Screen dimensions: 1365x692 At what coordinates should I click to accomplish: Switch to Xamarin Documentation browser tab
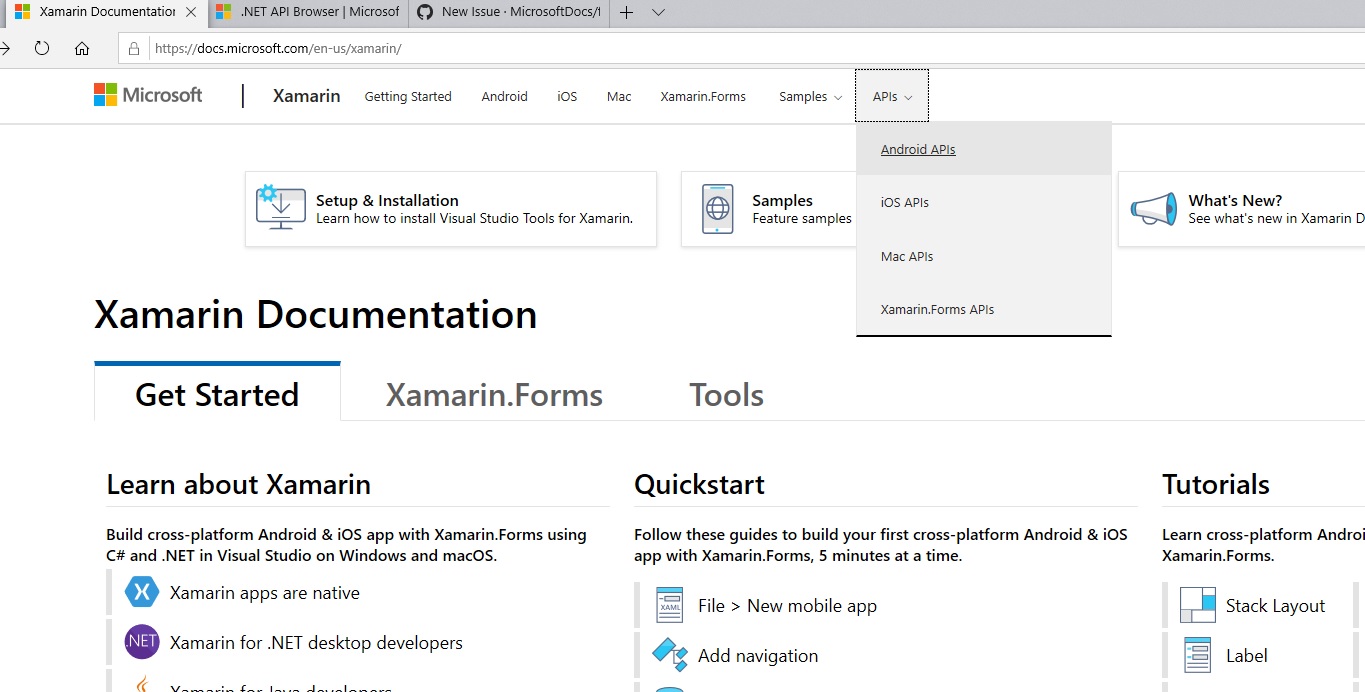point(105,12)
